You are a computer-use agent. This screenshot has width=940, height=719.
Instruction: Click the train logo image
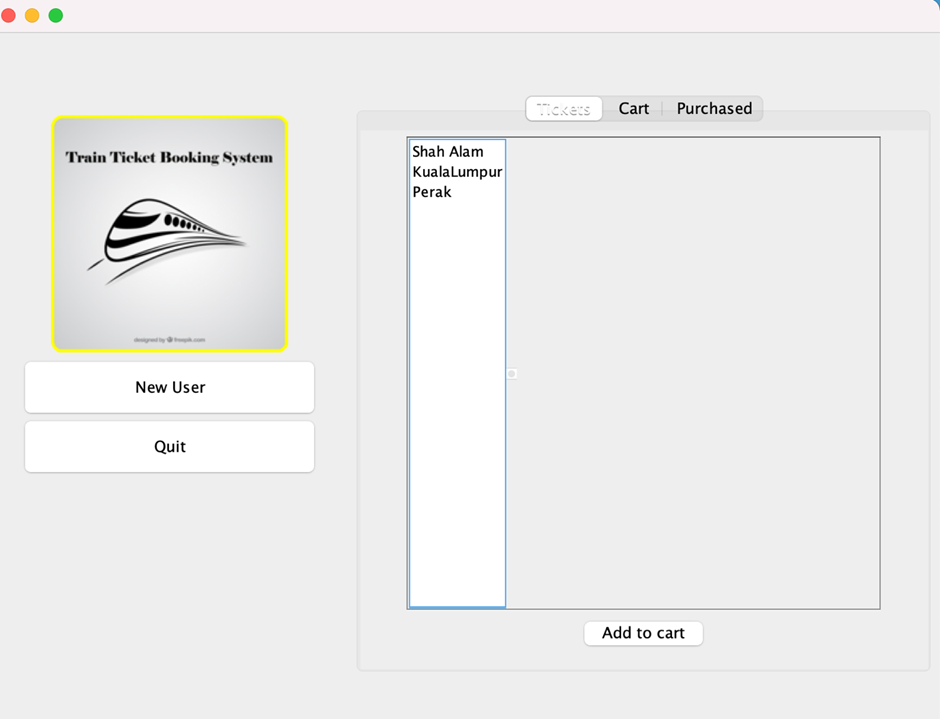coord(169,233)
